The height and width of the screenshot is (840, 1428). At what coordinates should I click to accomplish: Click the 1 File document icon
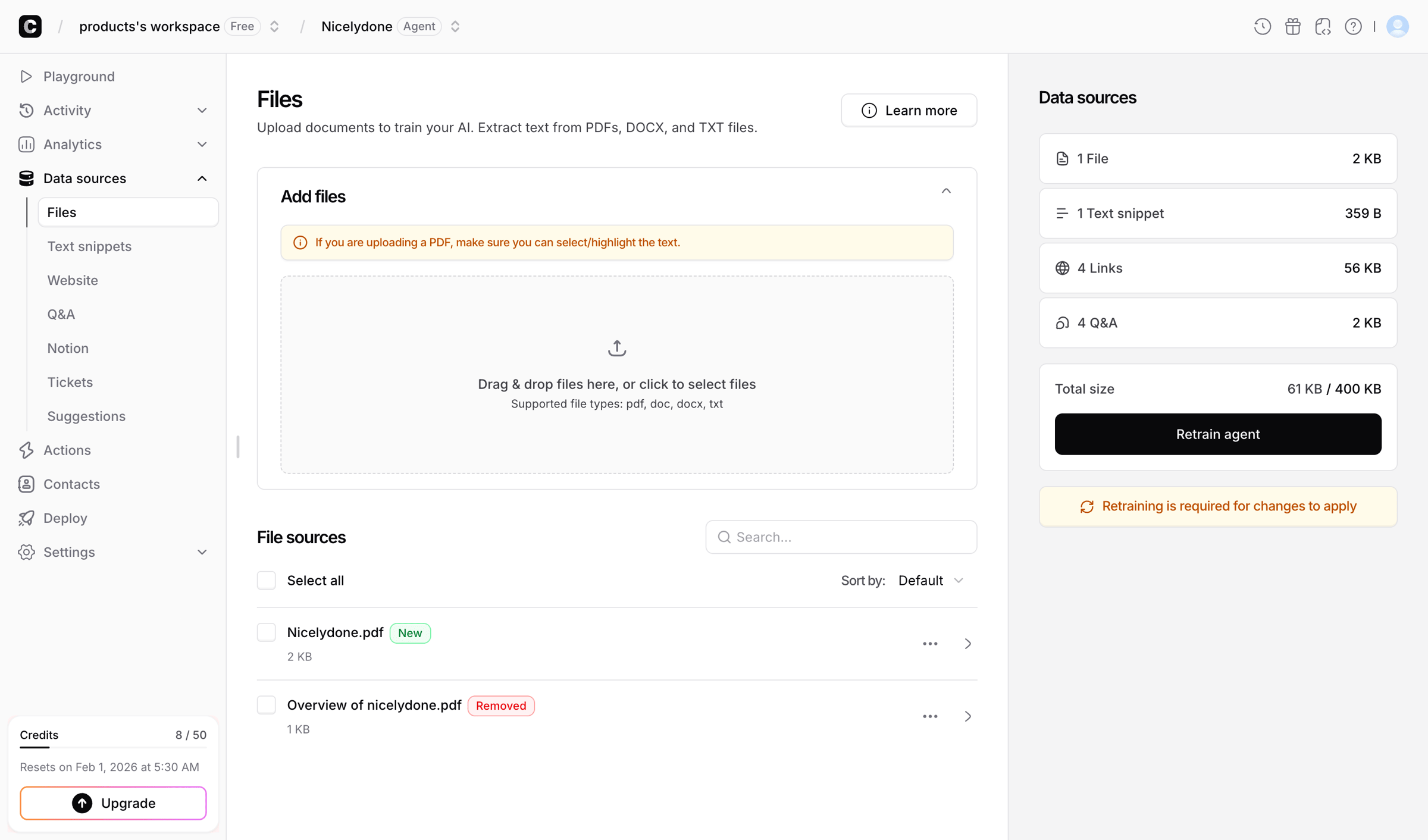[1062, 159]
